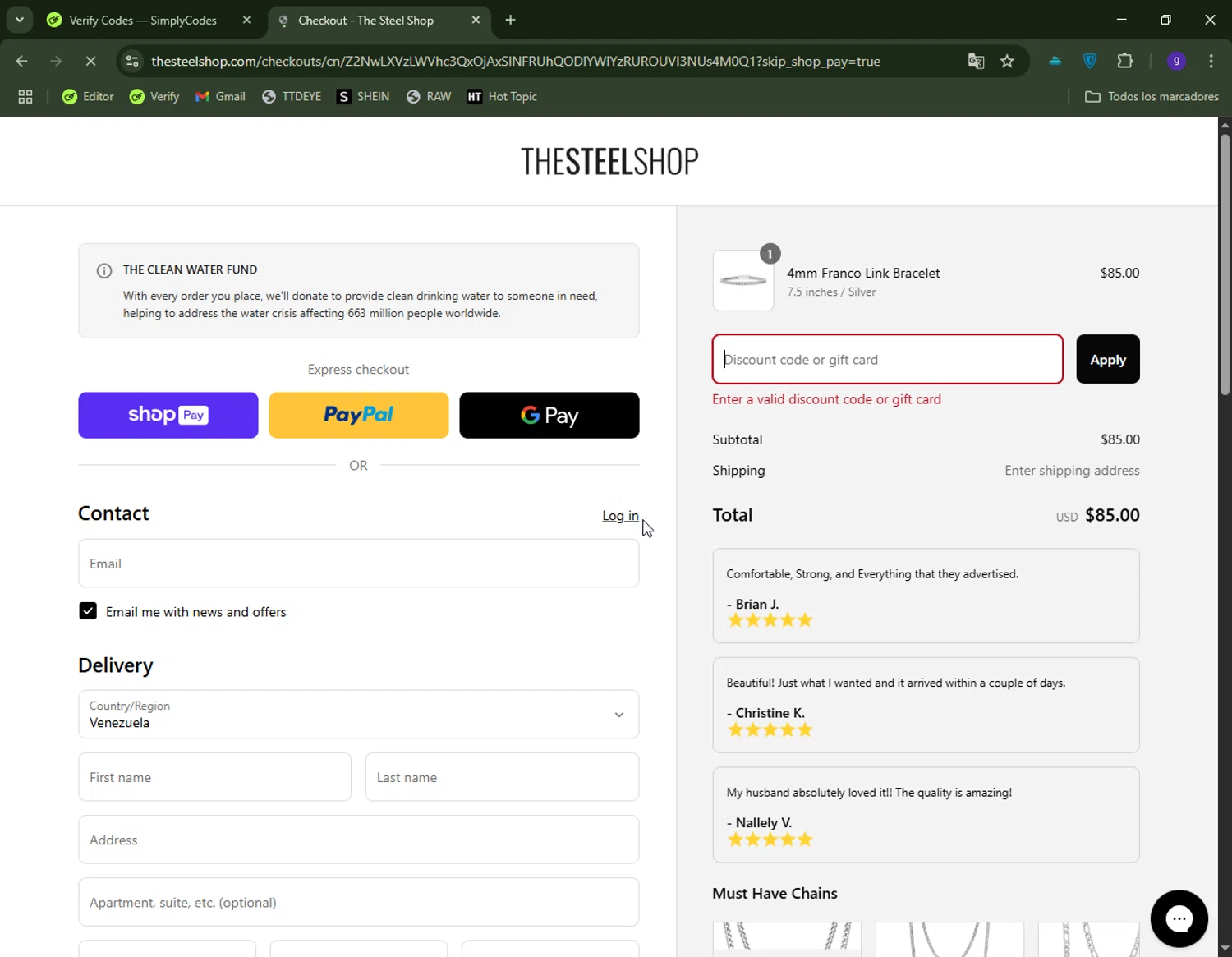Viewport: 1232px width, 957px height.
Task: Open the Hot Topic bookmark
Action: pyautogui.click(x=502, y=97)
